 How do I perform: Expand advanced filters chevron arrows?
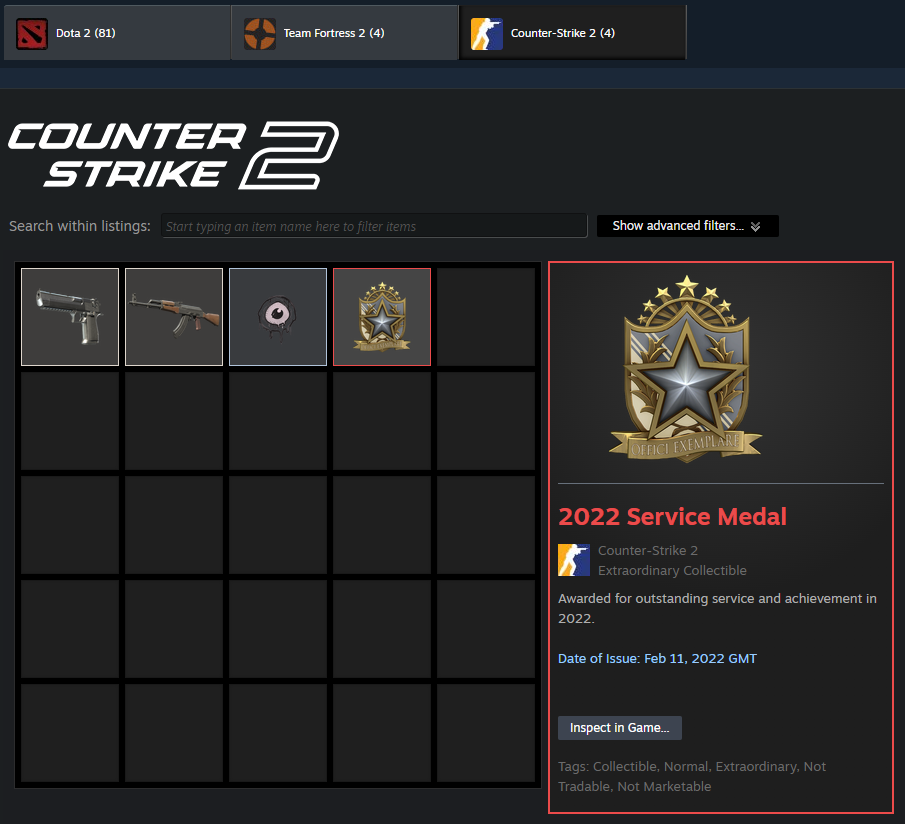(756, 226)
